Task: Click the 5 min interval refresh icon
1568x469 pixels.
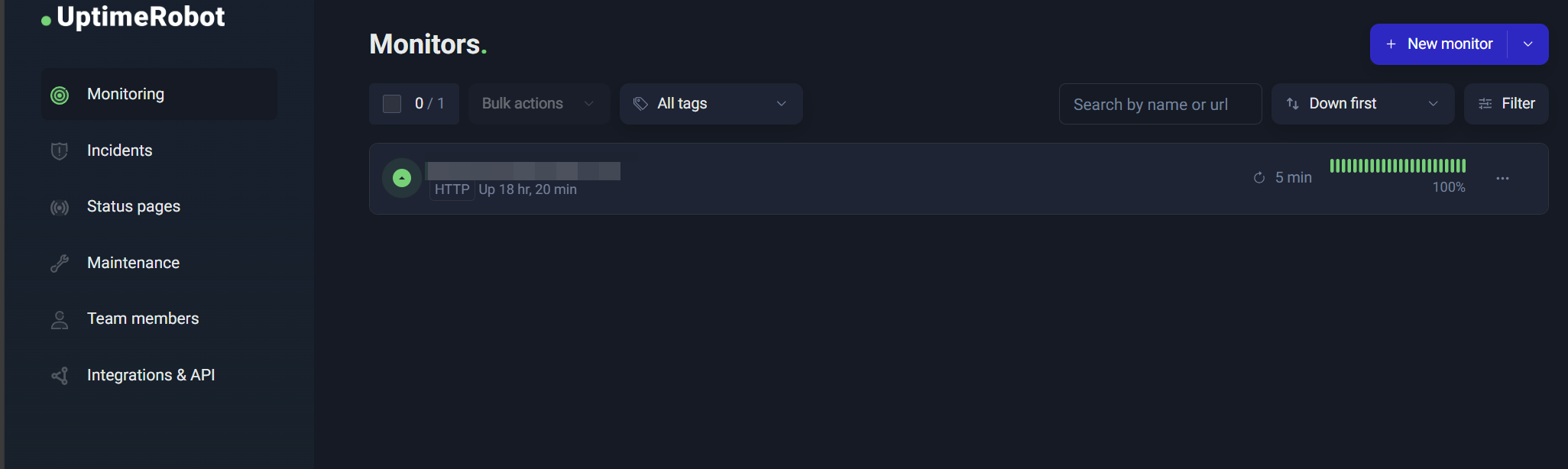Action: 1259,178
